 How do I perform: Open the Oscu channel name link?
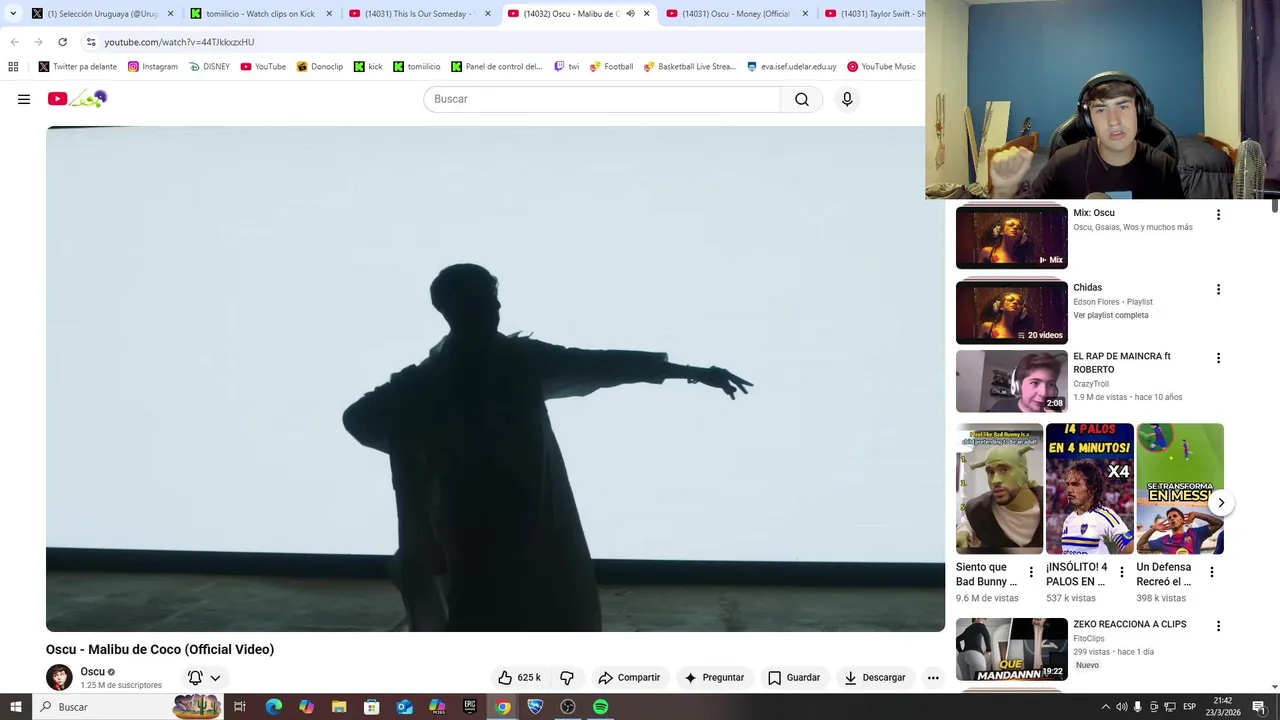click(x=93, y=672)
